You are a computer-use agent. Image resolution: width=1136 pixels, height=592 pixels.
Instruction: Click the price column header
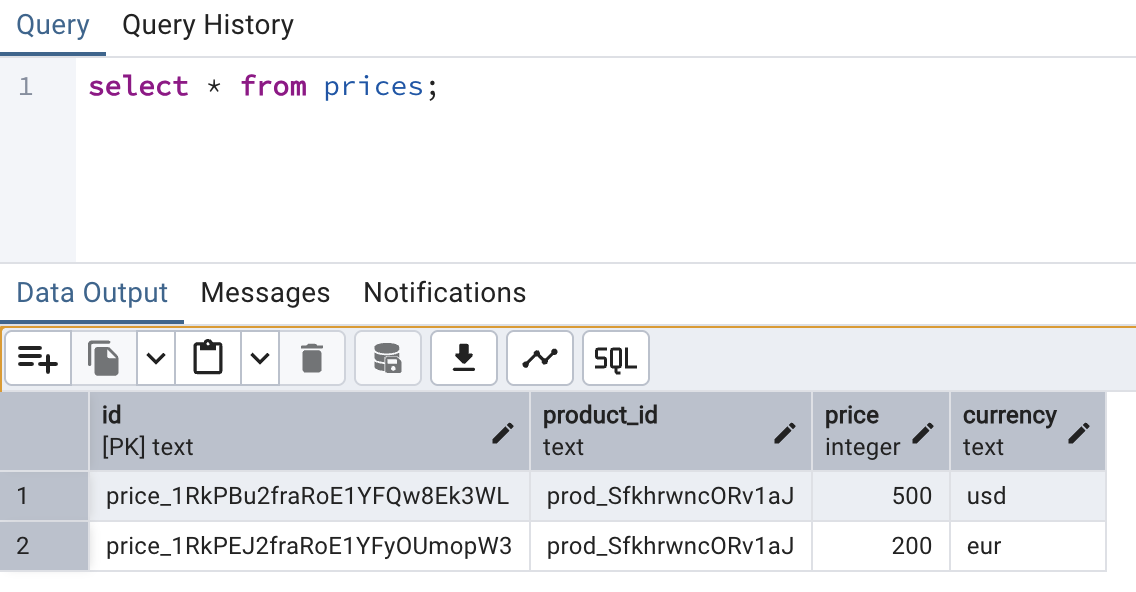pos(881,431)
